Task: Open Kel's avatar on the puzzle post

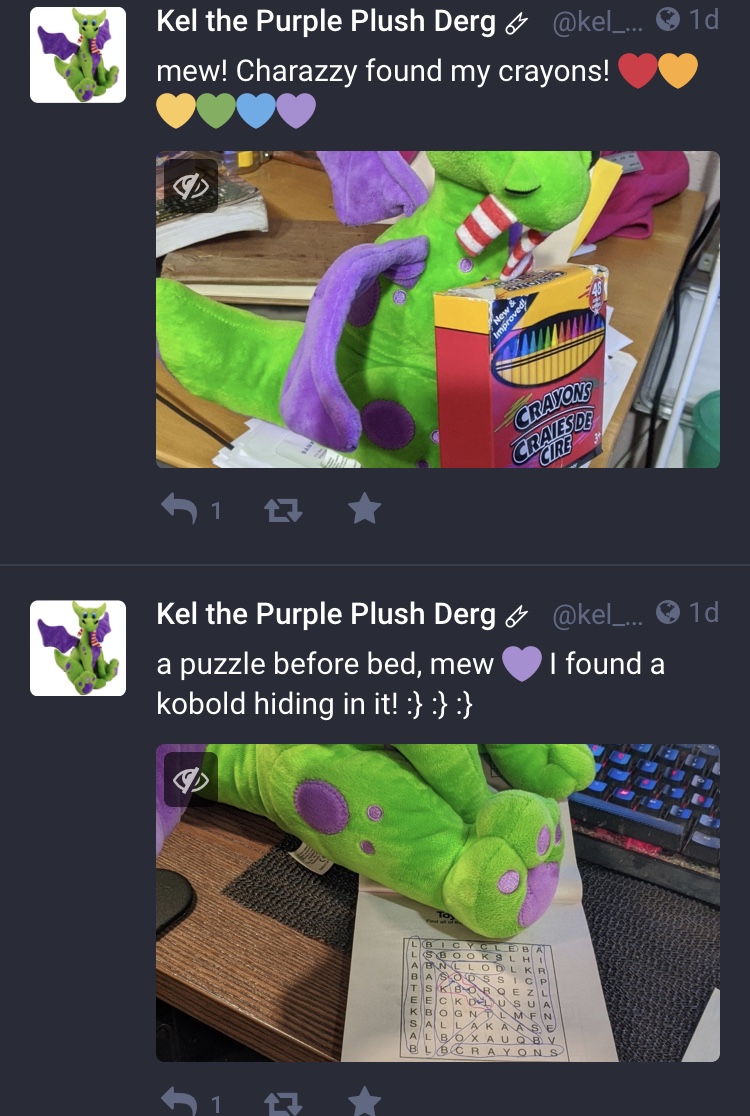Action: [x=78, y=648]
